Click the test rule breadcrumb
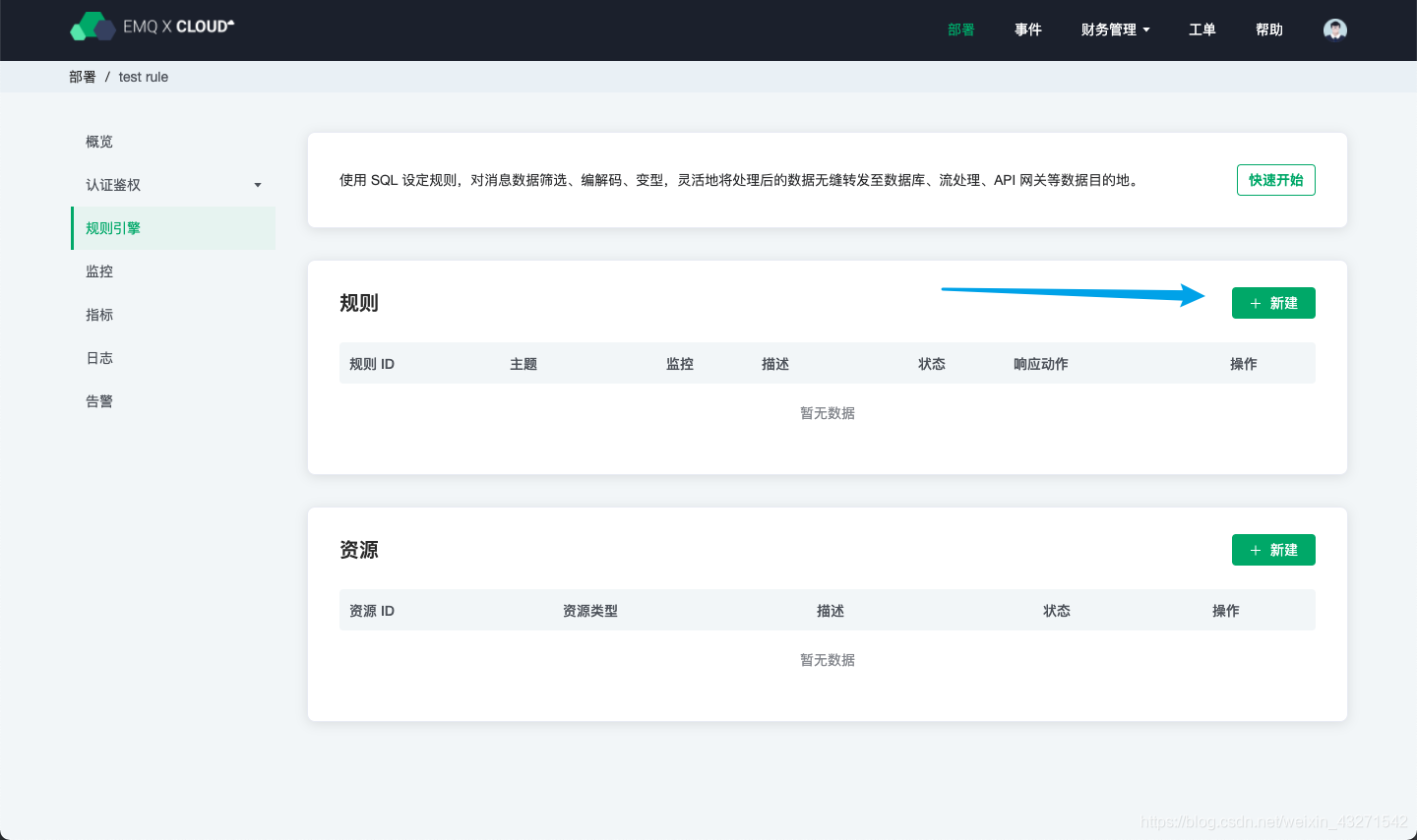 pos(144,77)
